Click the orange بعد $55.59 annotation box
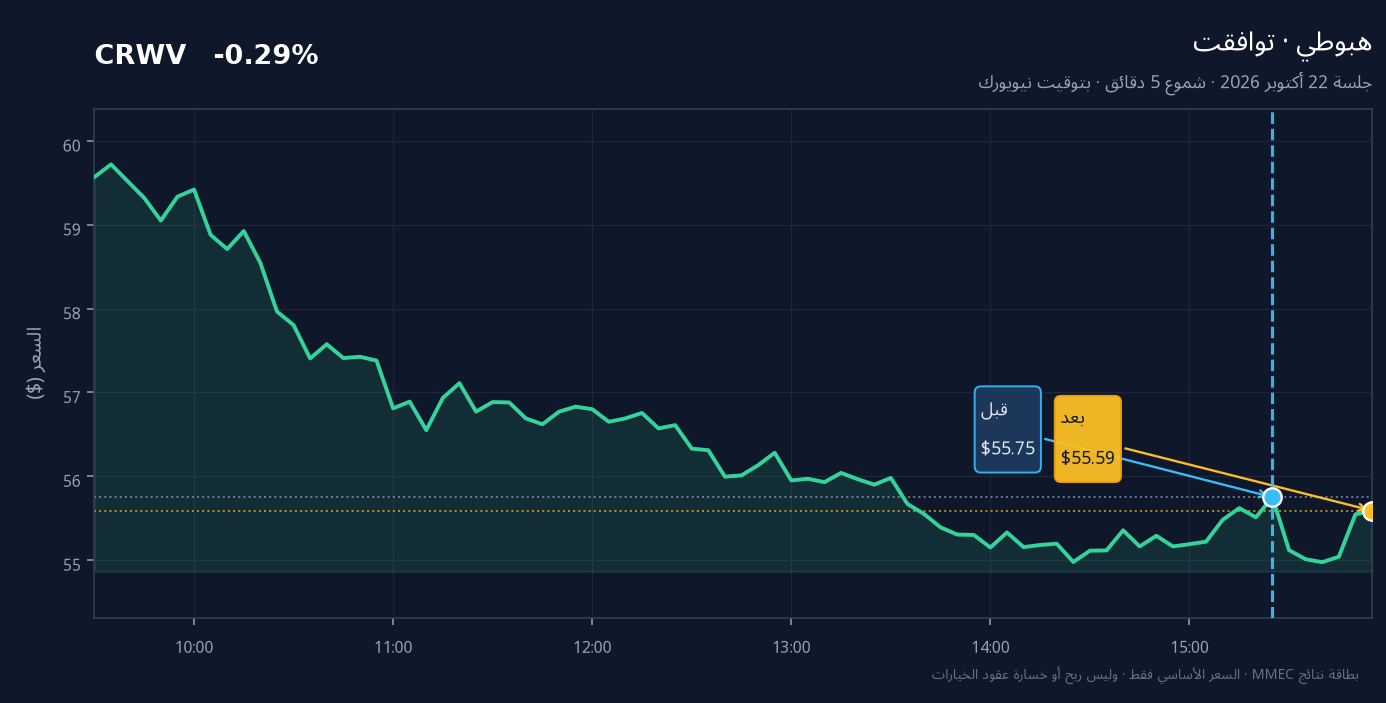This screenshot has height=703, width=1386. coord(1088,439)
